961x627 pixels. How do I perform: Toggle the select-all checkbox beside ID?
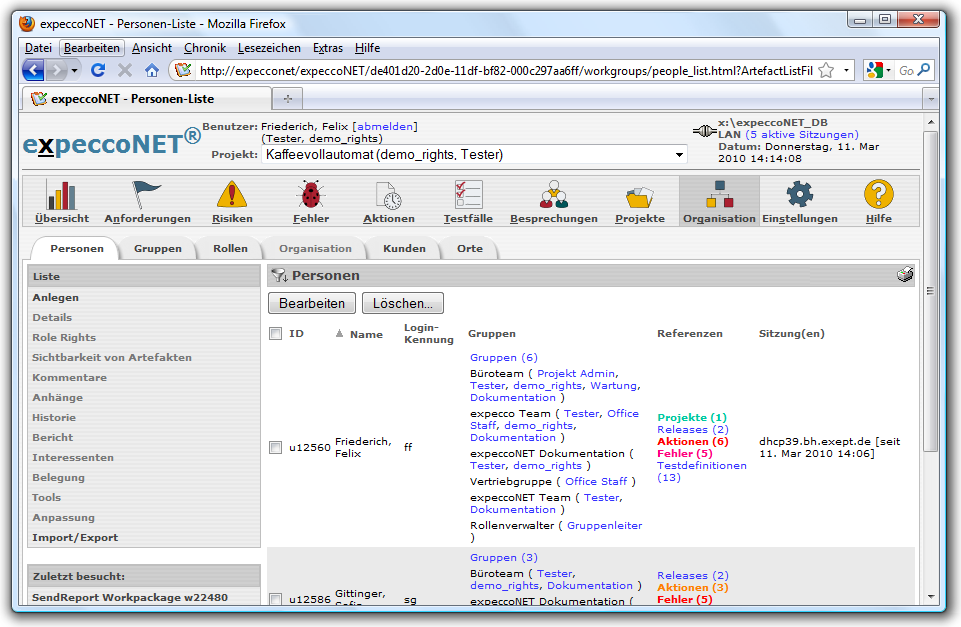[276, 334]
